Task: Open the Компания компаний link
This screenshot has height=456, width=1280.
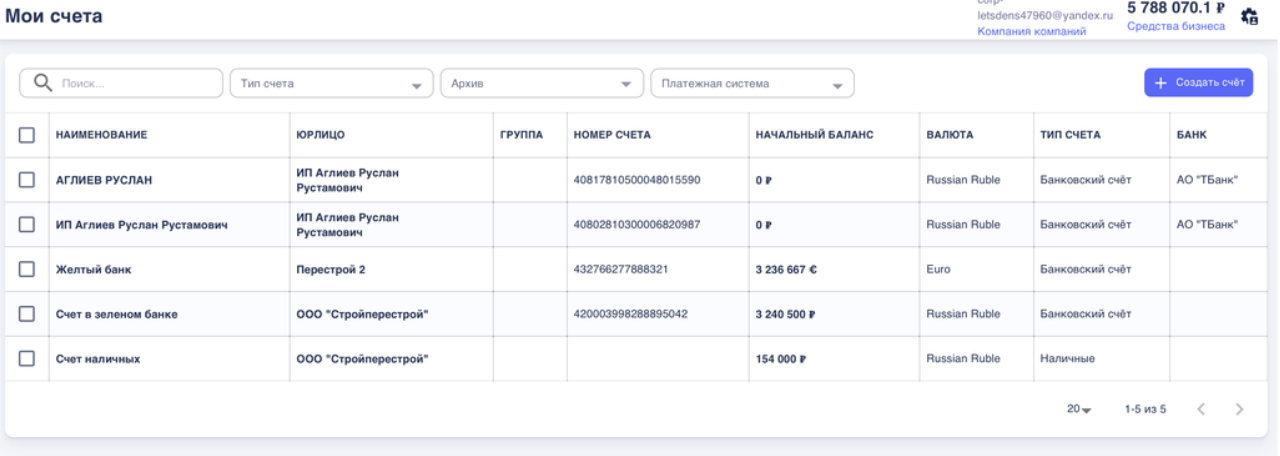Action: [1031, 32]
